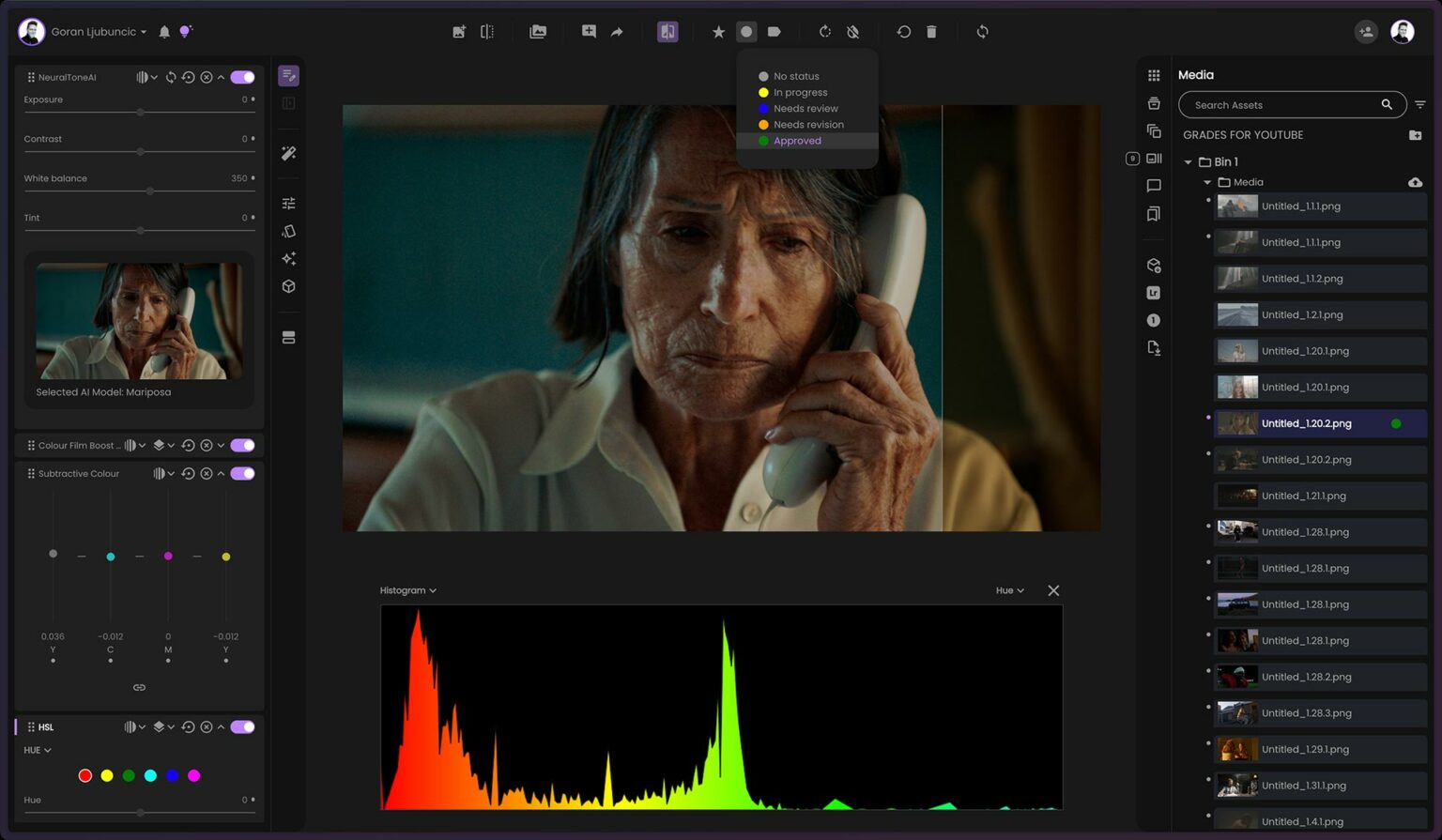Collapse the Bin 1 folder tree
Image resolution: width=1442 pixels, height=840 pixels.
click(1188, 161)
